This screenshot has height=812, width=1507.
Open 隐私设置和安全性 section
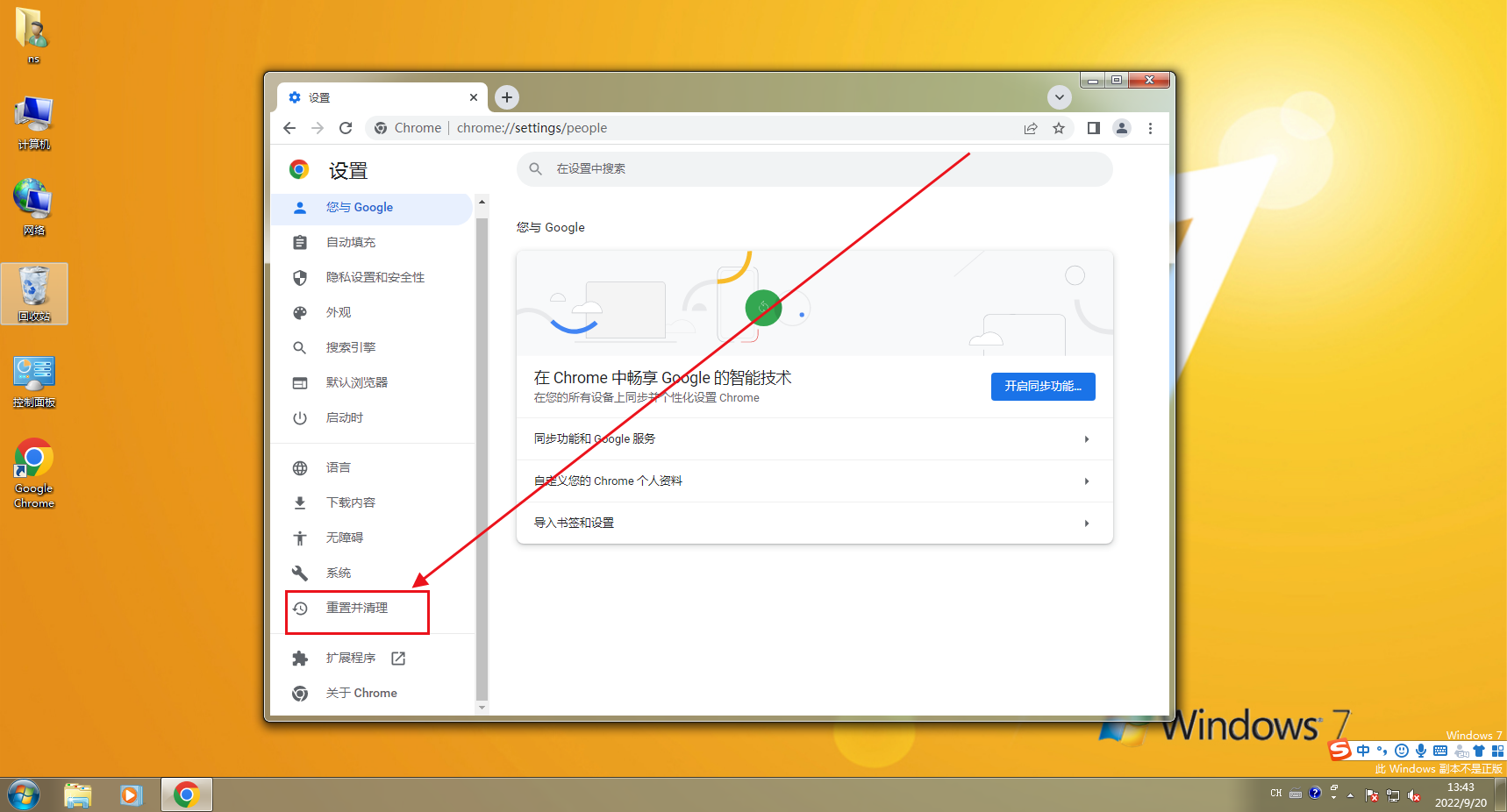(x=372, y=277)
